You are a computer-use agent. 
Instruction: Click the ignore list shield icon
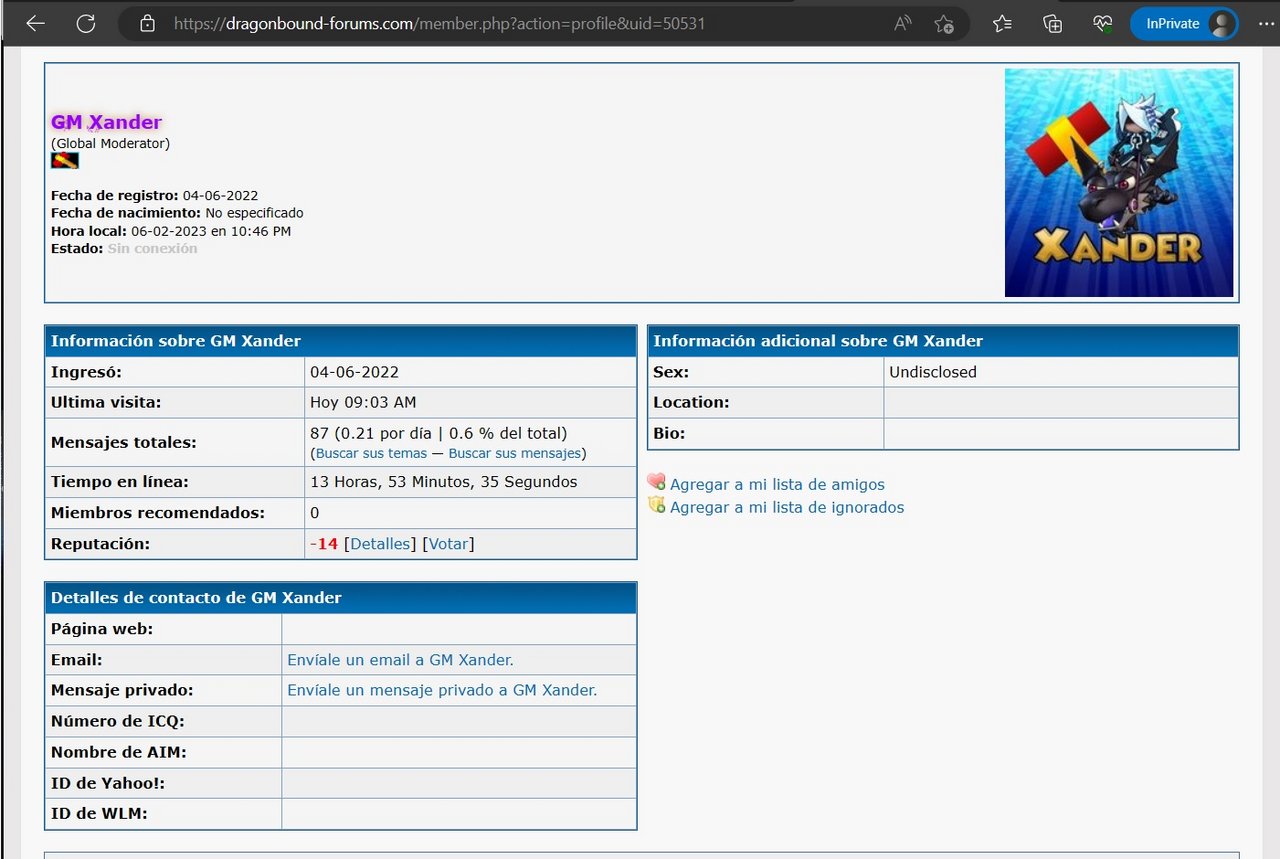tap(656, 505)
